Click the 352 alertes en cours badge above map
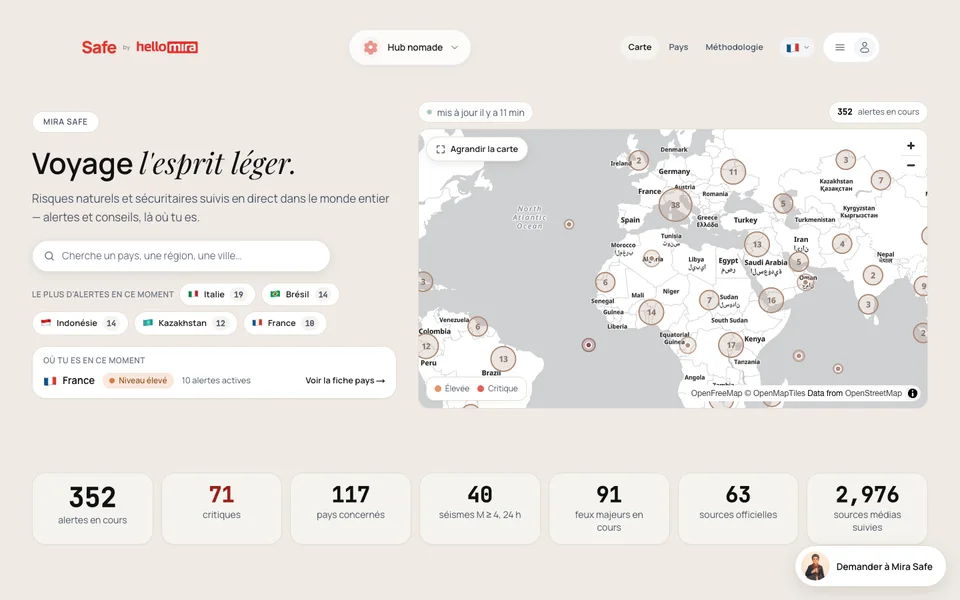This screenshot has width=960, height=600. (878, 112)
